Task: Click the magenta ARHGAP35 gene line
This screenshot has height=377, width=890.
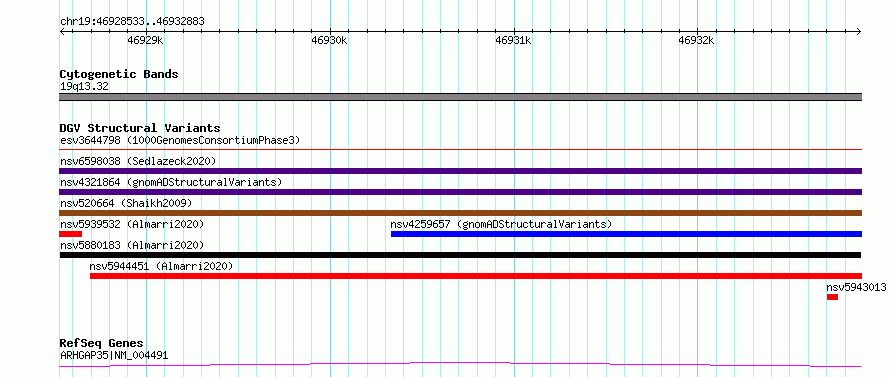Action: click(x=460, y=365)
